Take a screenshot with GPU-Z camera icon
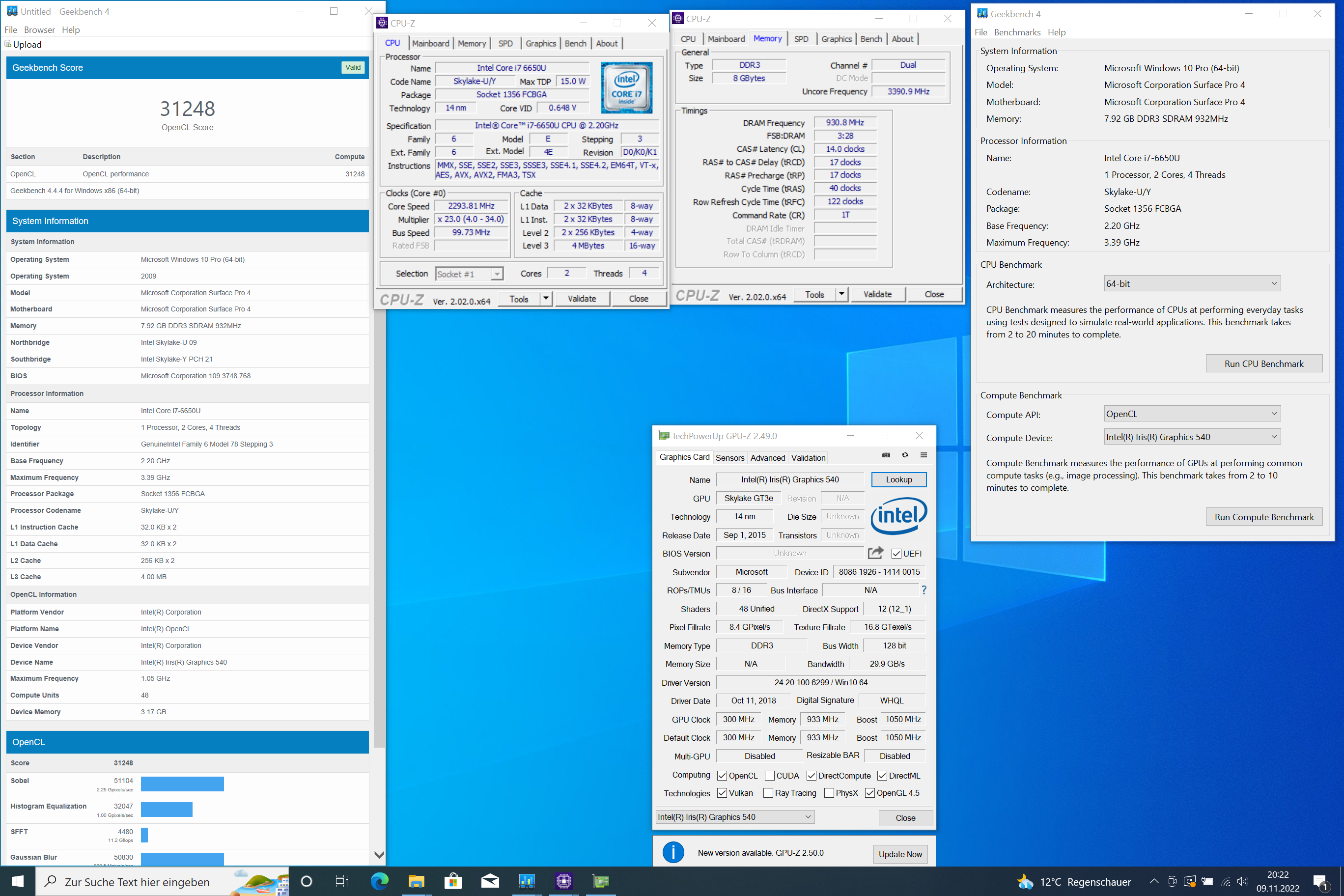This screenshot has height=896, width=1344. coord(886,455)
